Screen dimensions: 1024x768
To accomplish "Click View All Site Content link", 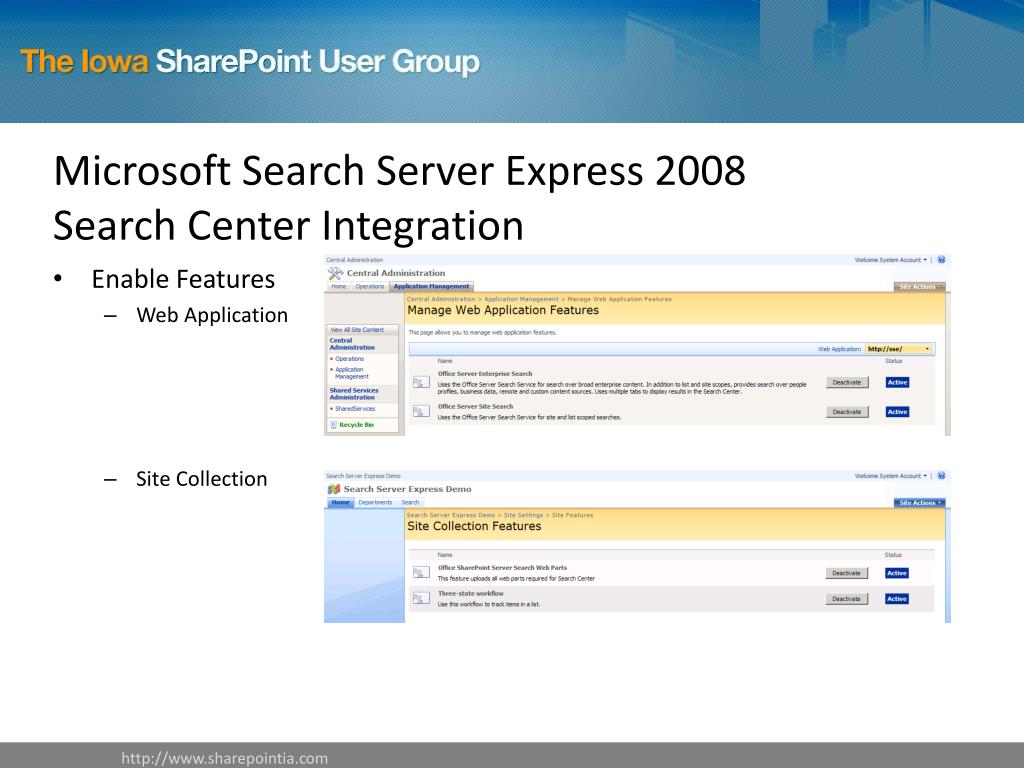I will [x=357, y=330].
